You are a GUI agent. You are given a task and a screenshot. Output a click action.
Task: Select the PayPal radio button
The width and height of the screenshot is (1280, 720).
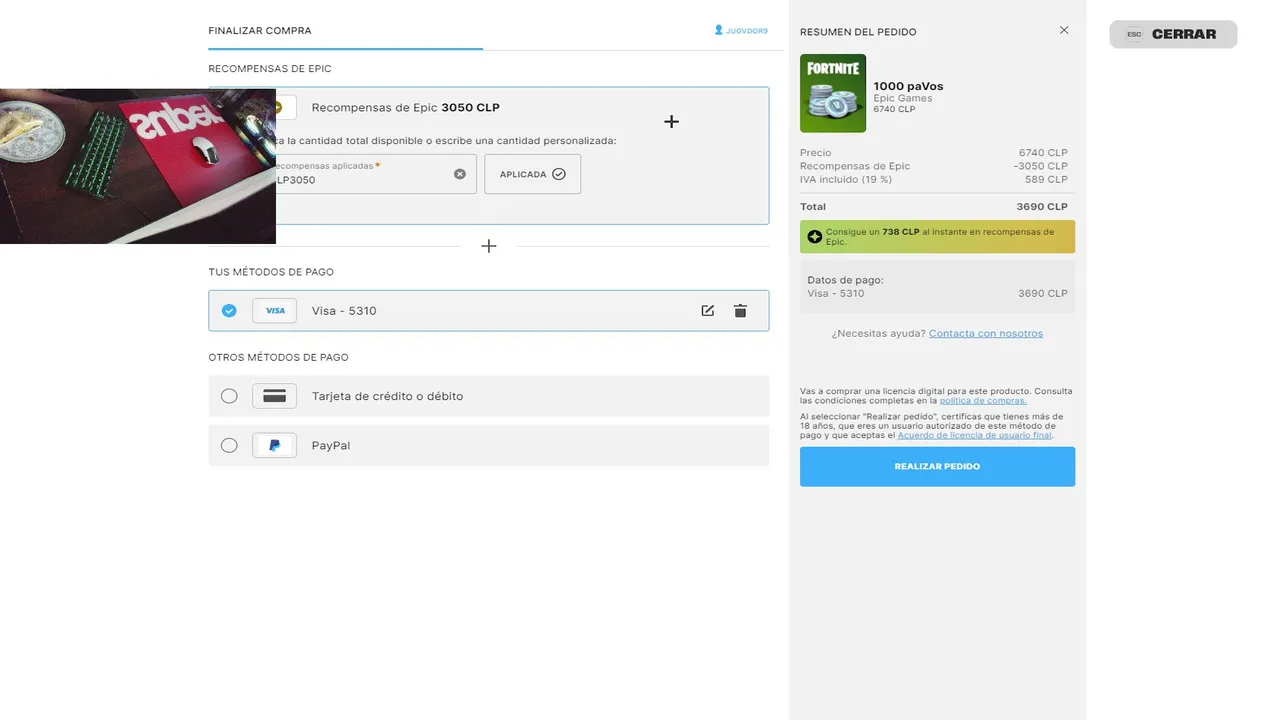coord(229,445)
